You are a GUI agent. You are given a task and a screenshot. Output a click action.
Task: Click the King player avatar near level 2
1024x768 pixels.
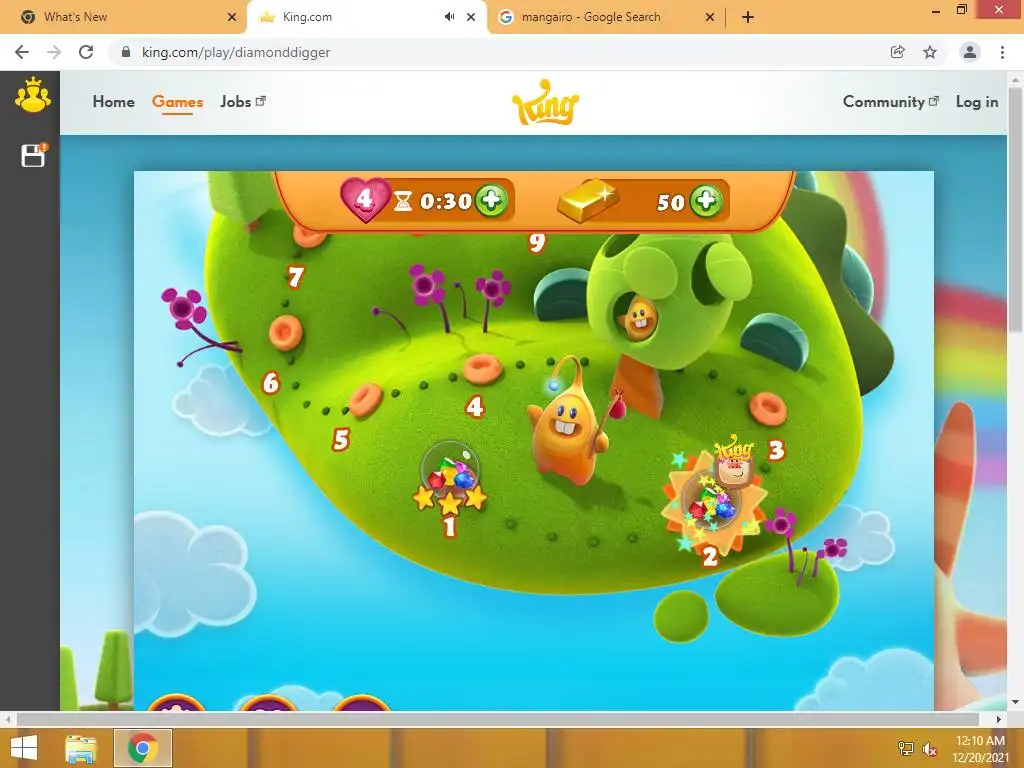point(735,465)
